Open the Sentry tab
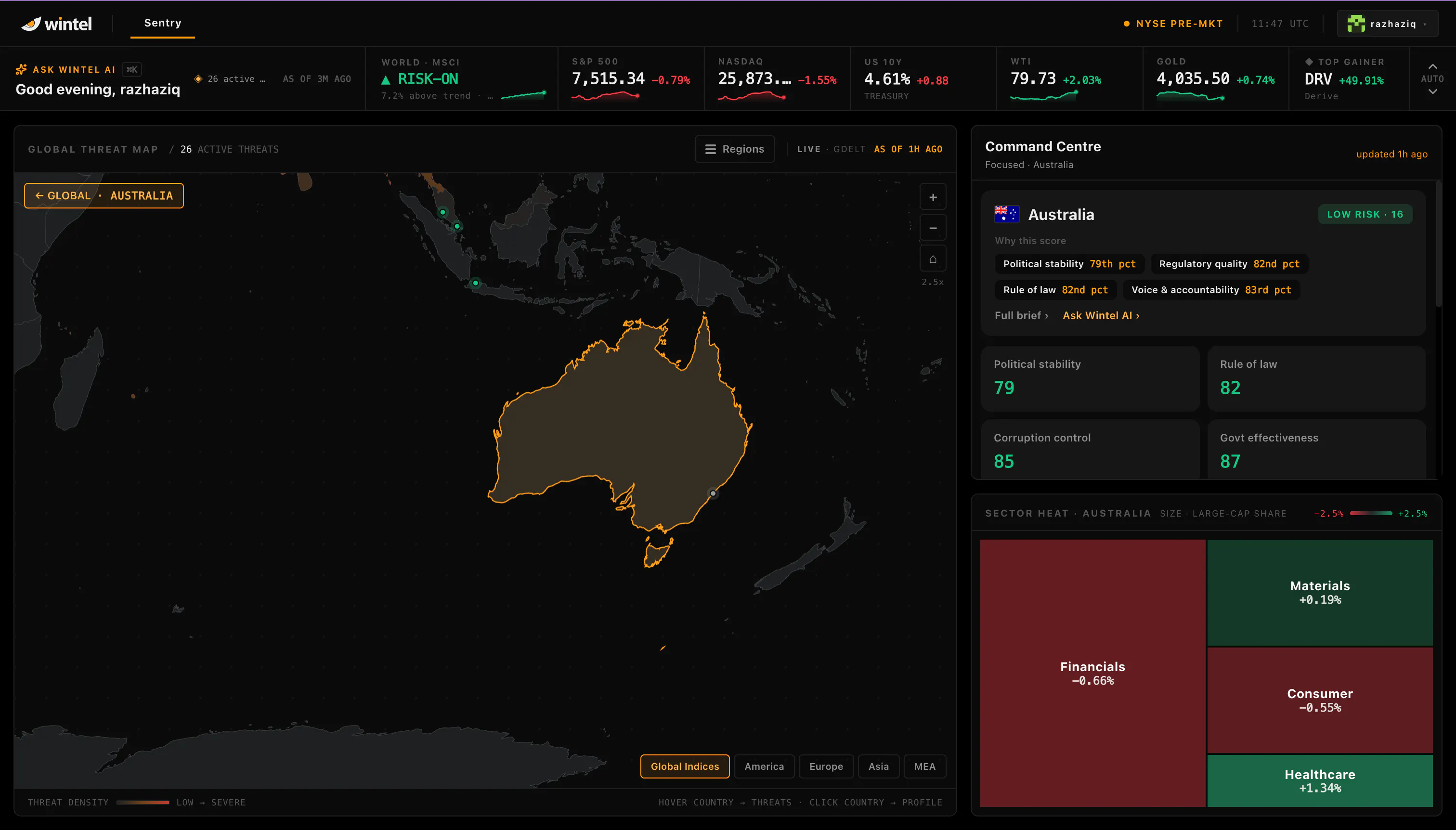Viewport: 1456px width, 830px height. click(x=162, y=23)
